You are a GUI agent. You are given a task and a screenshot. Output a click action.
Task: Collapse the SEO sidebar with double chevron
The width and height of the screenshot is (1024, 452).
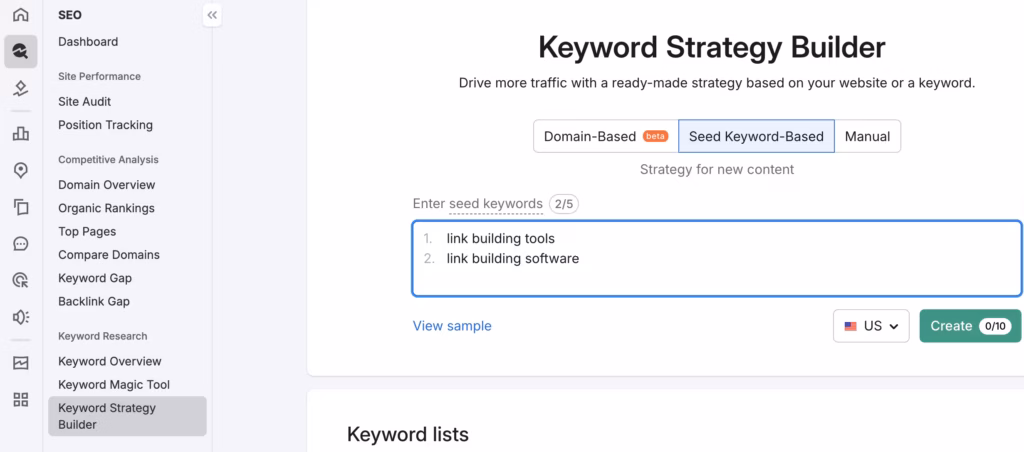[x=212, y=15]
